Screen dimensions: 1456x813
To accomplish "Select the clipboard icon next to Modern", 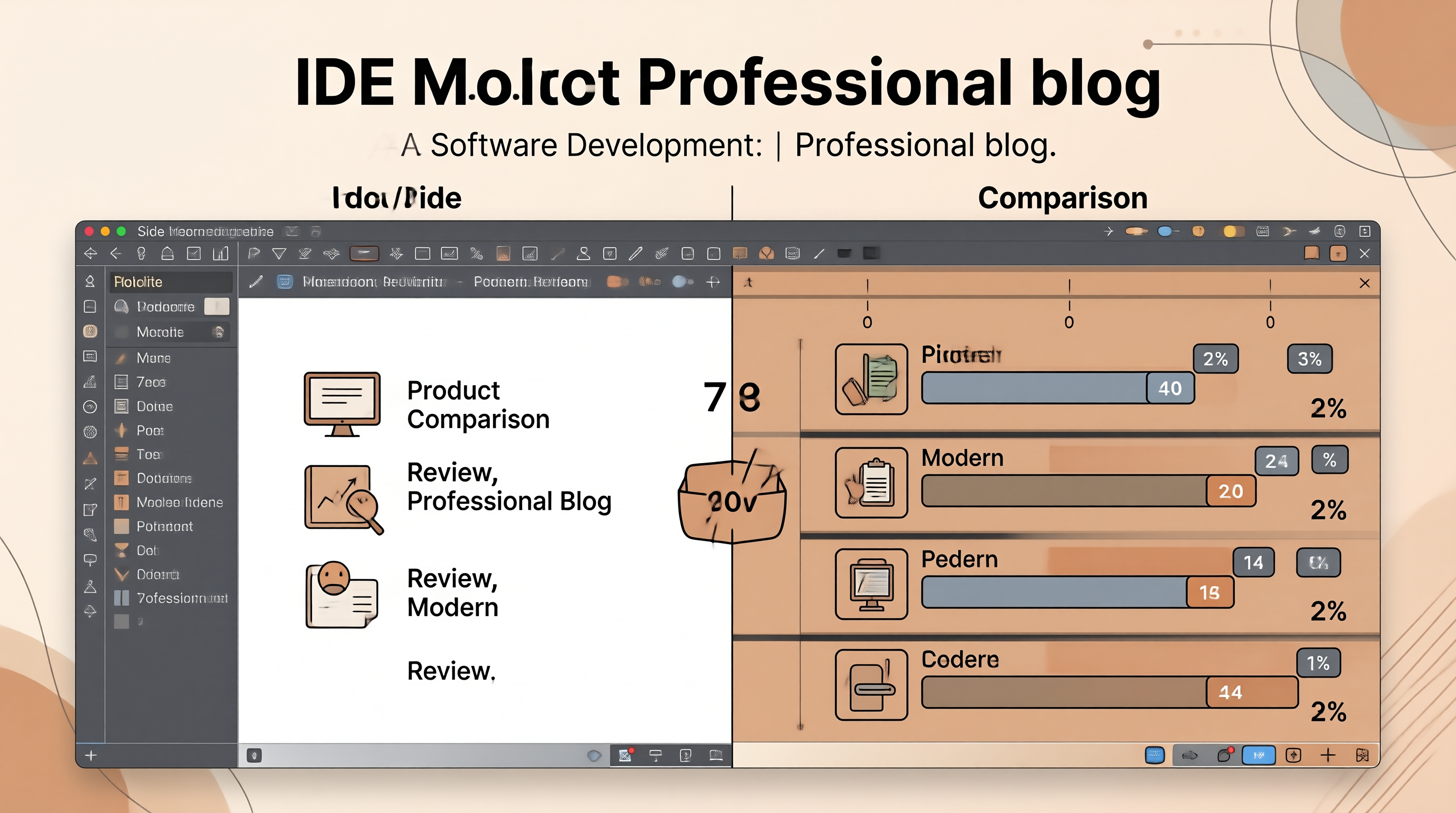I will (871, 482).
